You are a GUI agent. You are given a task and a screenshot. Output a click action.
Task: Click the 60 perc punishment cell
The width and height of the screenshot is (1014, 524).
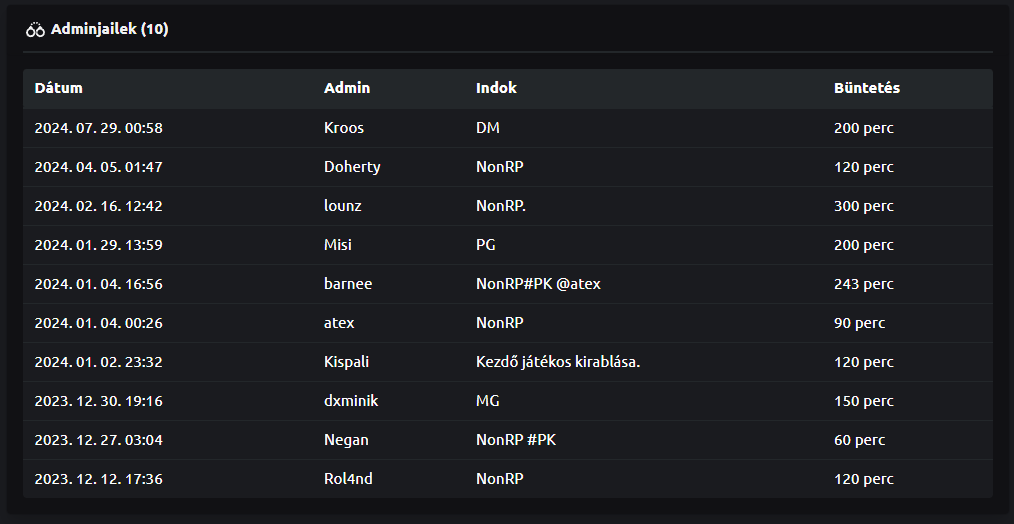(x=859, y=440)
